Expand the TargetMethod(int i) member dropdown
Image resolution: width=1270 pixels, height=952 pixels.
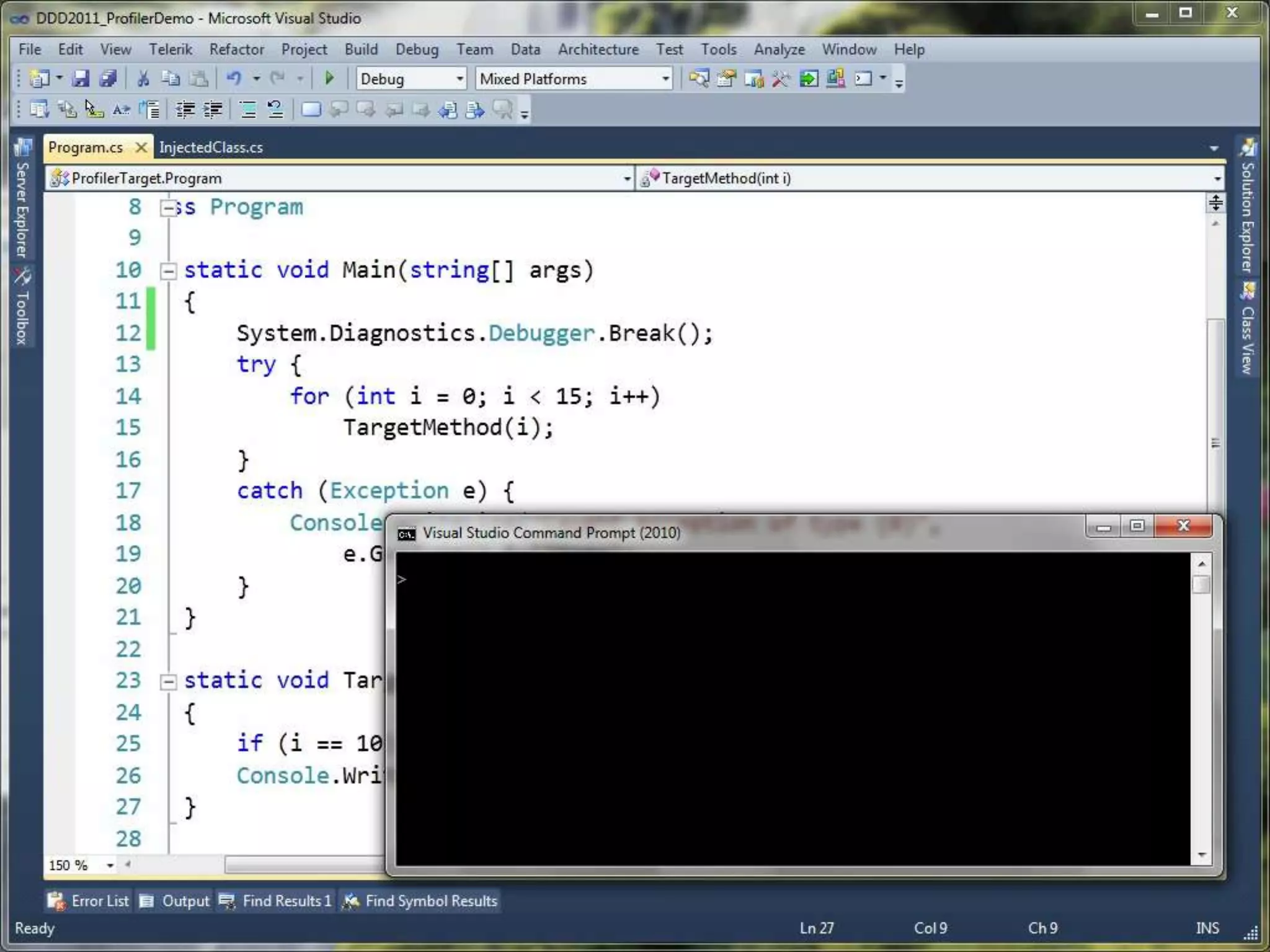click(x=1217, y=178)
